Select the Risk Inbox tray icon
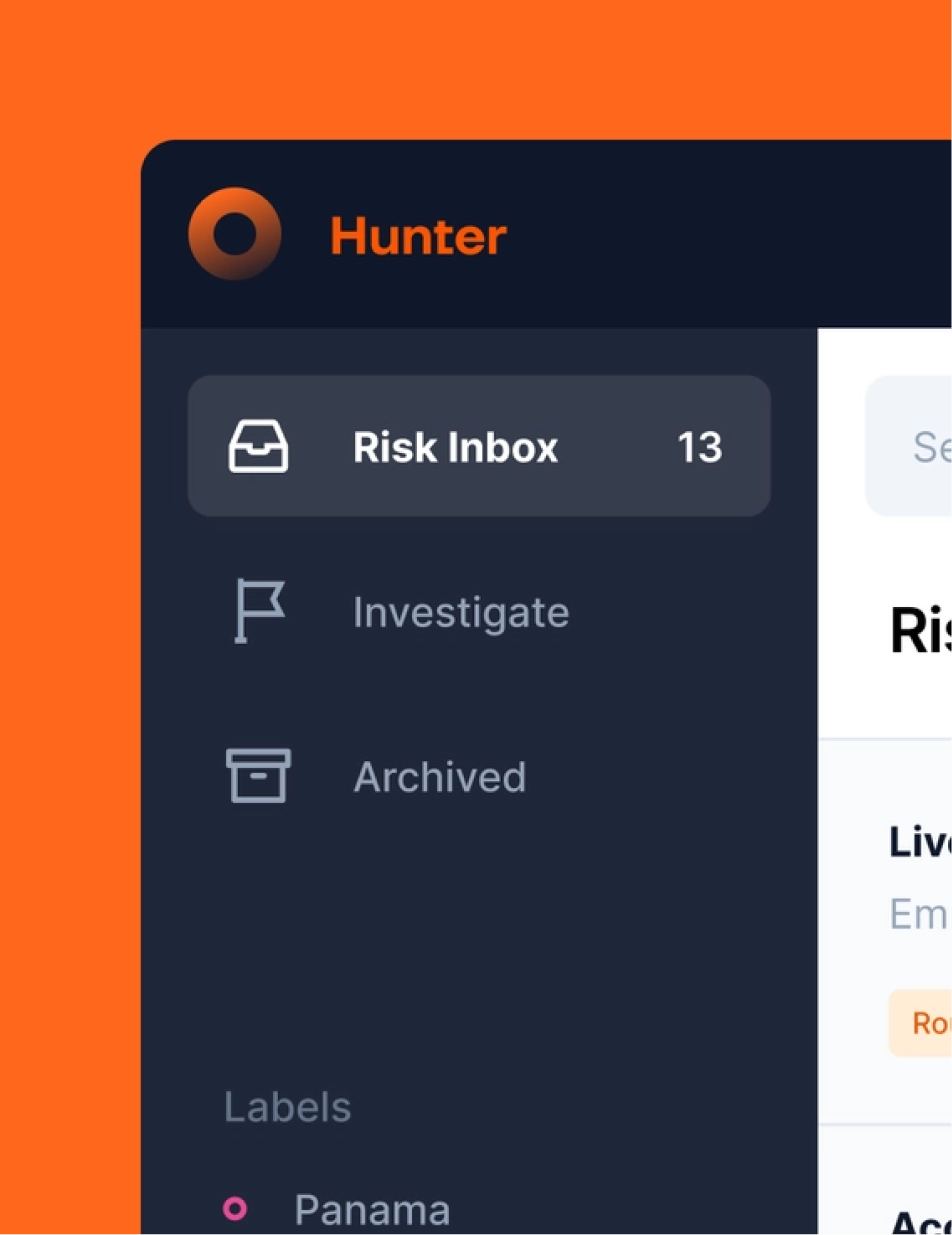The image size is (952, 1235). tap(258, 446)
